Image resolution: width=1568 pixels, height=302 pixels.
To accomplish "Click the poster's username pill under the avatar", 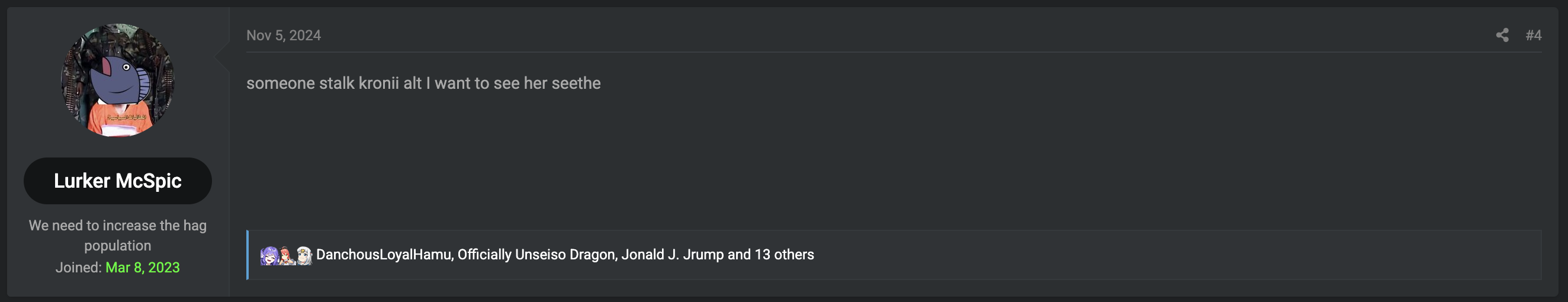I will pos(117,181).
